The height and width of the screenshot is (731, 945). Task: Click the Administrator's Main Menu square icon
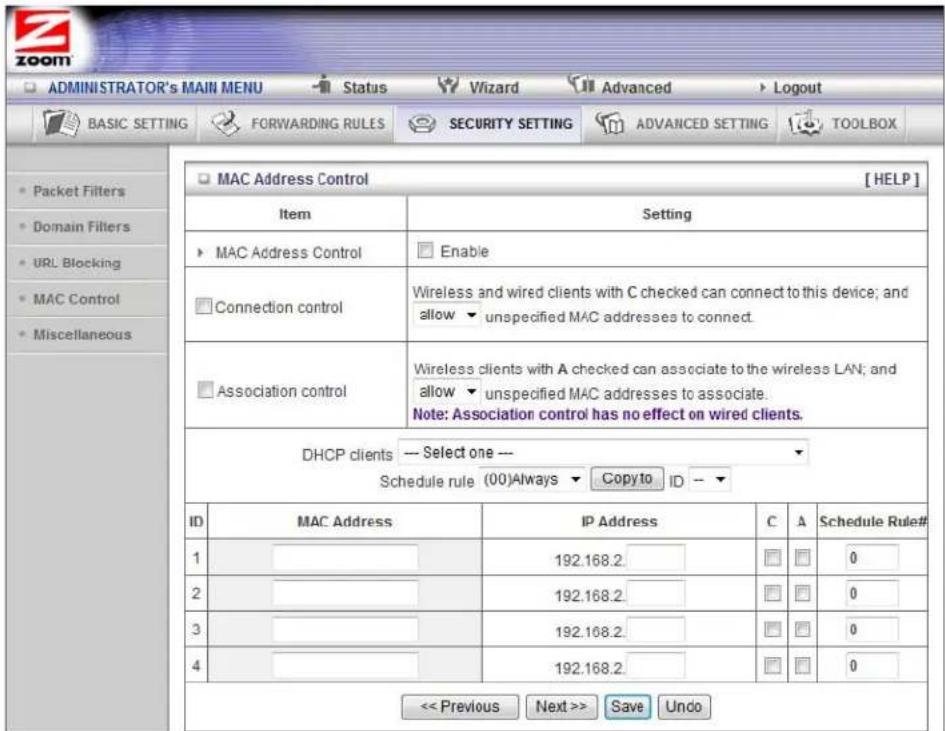point(30,88)
